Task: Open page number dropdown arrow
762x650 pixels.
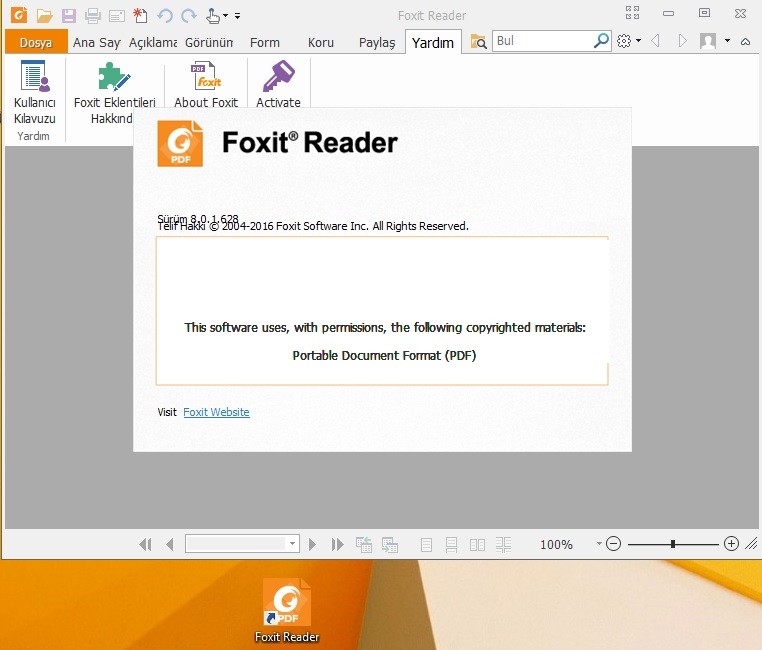Action: (293, 544)
